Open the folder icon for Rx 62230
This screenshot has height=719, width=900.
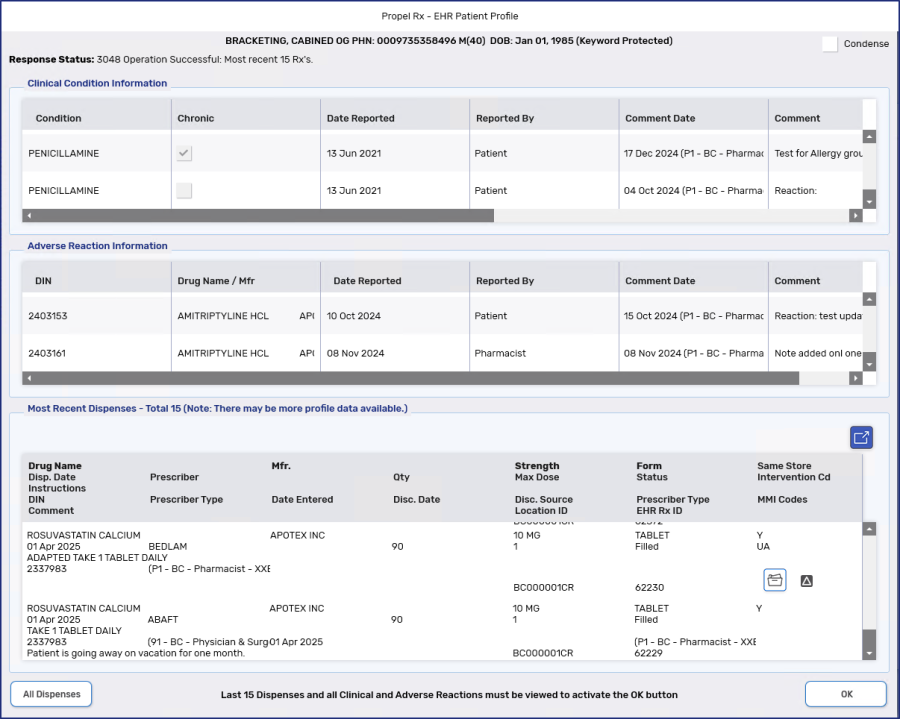pyautogui.click(x=774, y=580)
